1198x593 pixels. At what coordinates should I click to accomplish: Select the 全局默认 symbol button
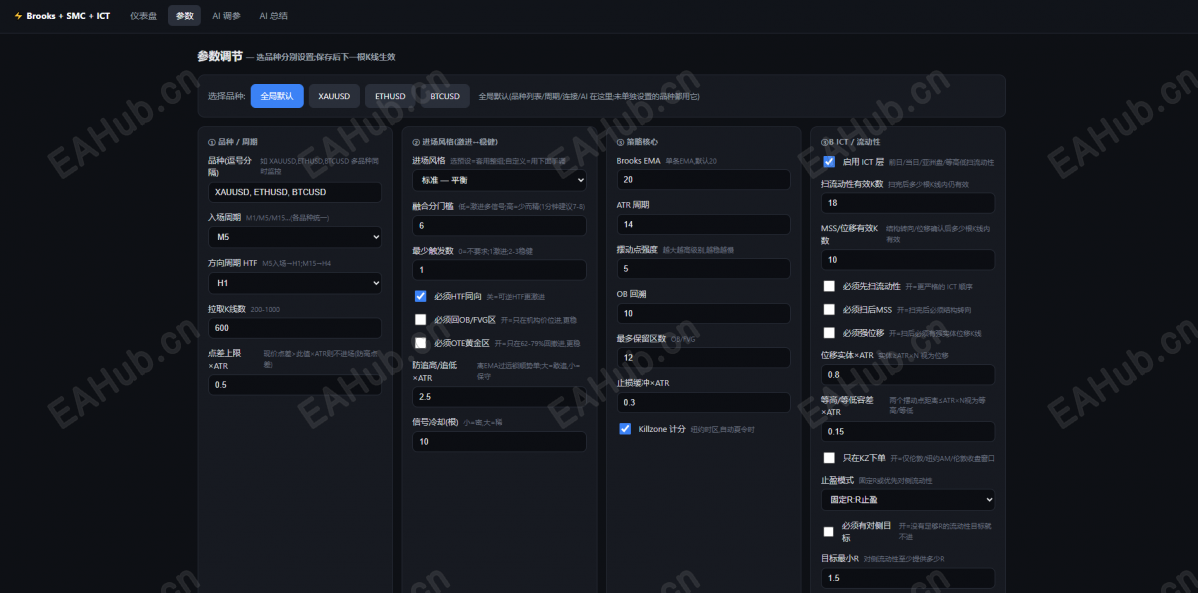[277, 96]
